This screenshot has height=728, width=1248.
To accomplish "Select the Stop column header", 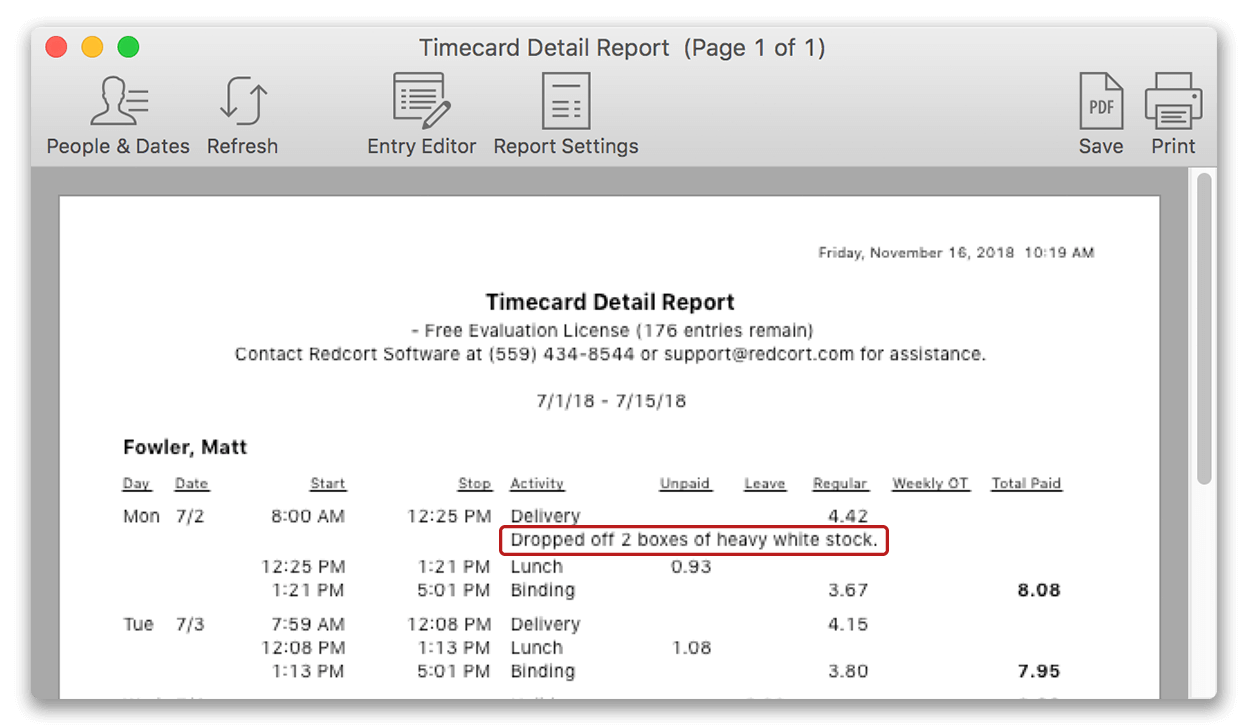I will click(475, 483).
